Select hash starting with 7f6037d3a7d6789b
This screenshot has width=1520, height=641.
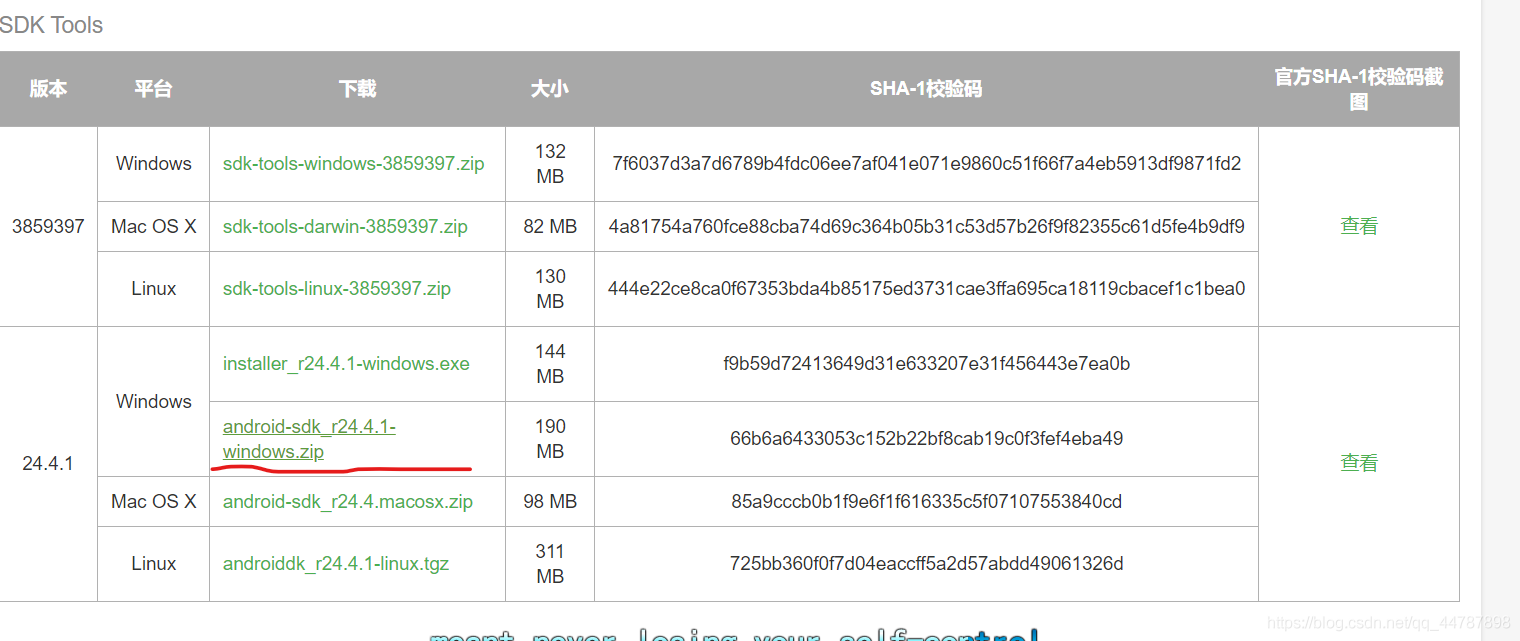(x=926, y=163)
